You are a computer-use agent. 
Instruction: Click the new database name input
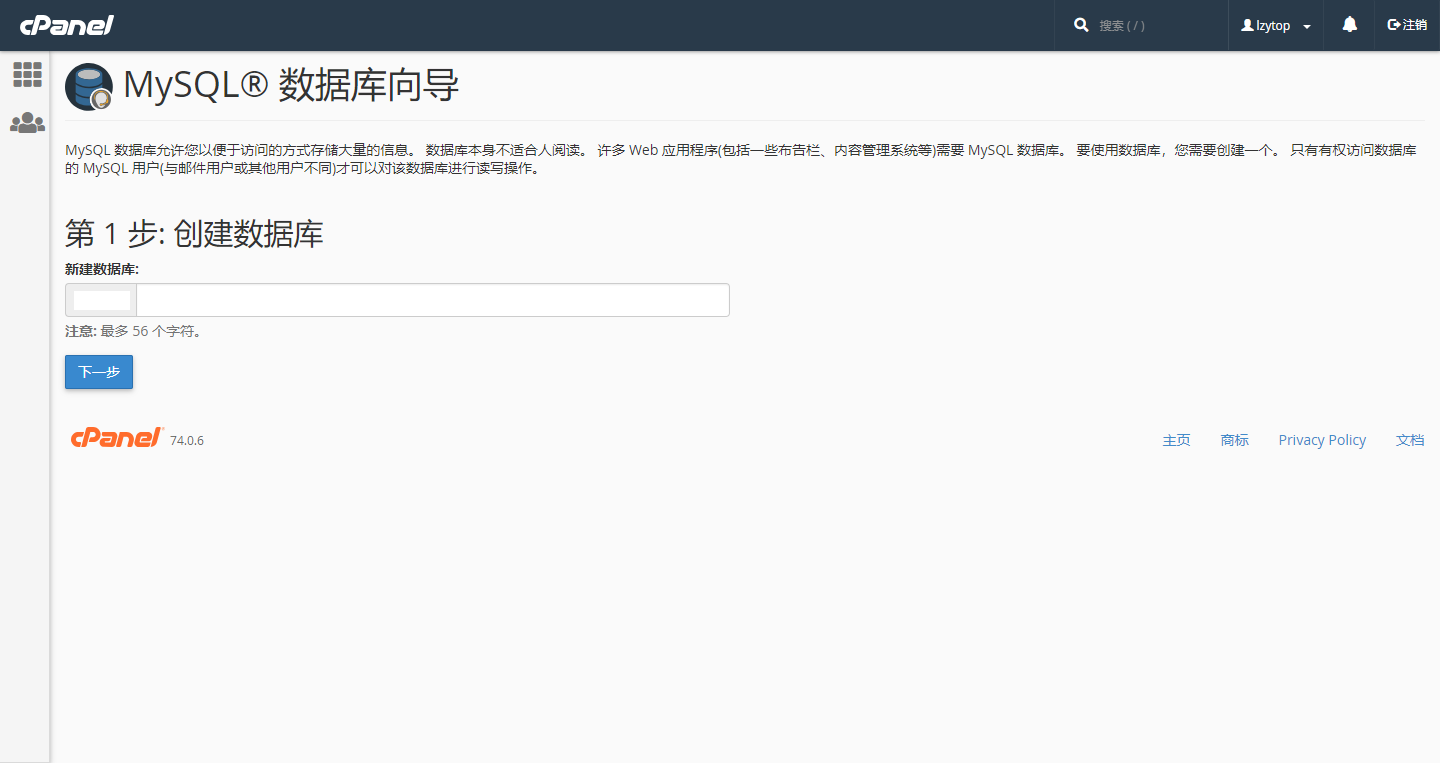433,300
